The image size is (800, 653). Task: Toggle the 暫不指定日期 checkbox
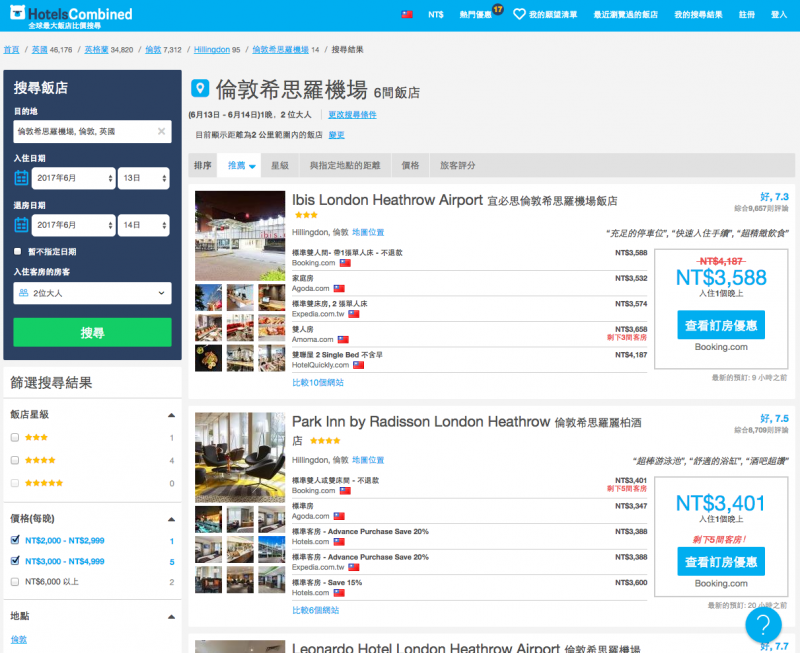(x=18, y=252)
